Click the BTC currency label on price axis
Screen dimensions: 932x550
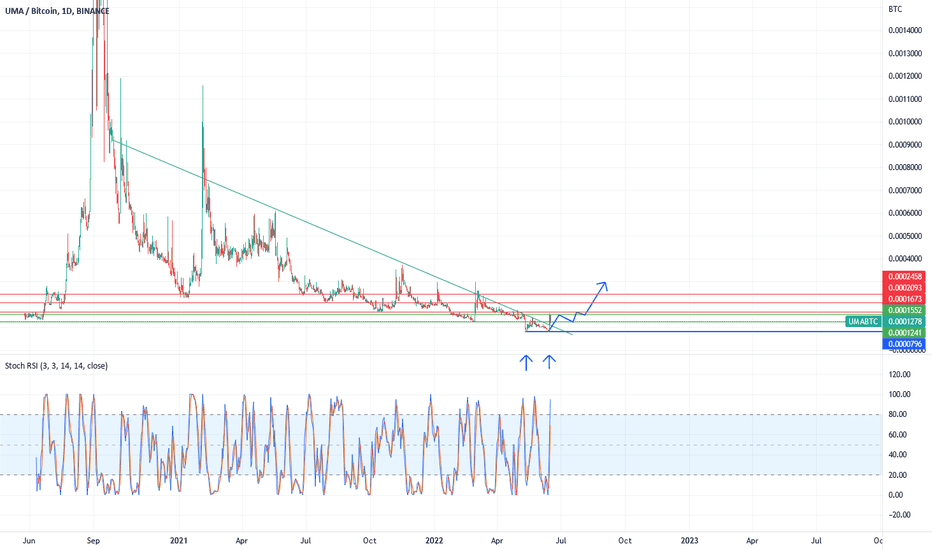point(895,9)
